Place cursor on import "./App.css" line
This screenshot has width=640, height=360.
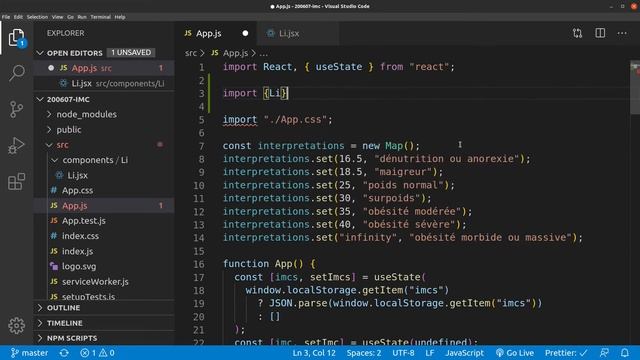pos(278,120)
